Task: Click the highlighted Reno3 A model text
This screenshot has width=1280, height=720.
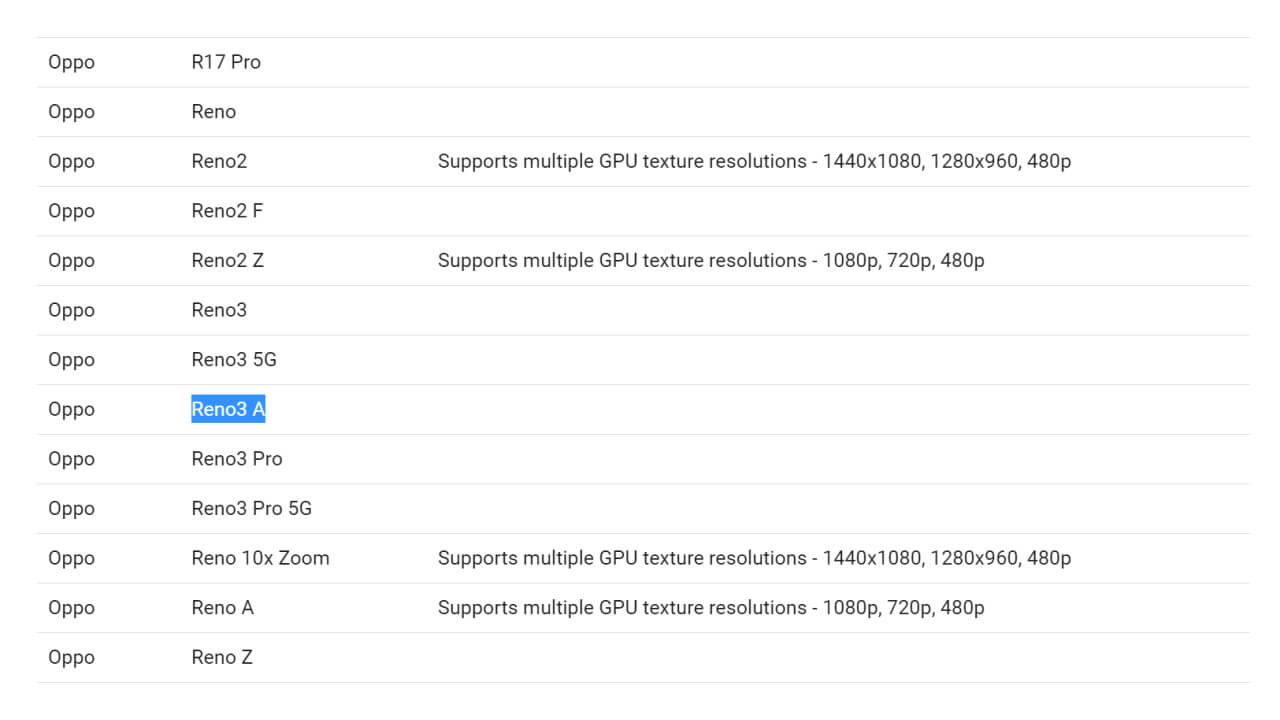Action: click(228, 409)
